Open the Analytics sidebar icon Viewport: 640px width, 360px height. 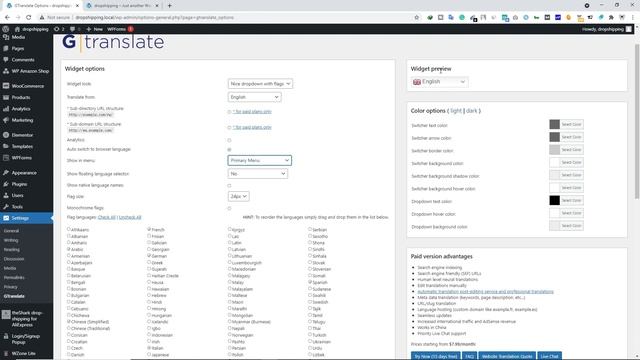click(x=6, y=109)
